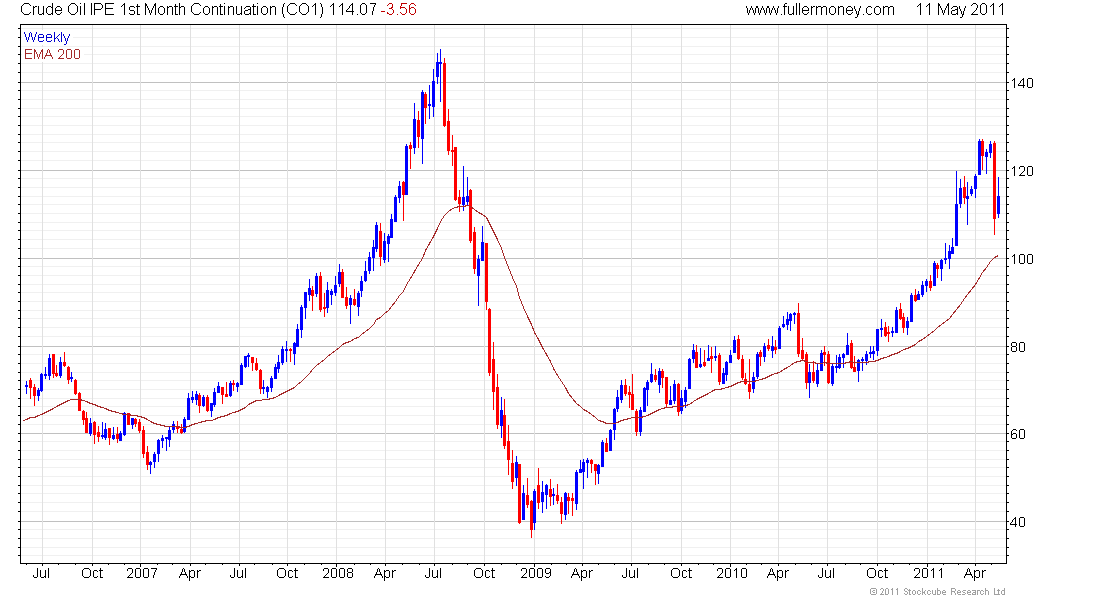Click the 100 price axis label
The image size is (1100, 600).
coord(1021,259)
